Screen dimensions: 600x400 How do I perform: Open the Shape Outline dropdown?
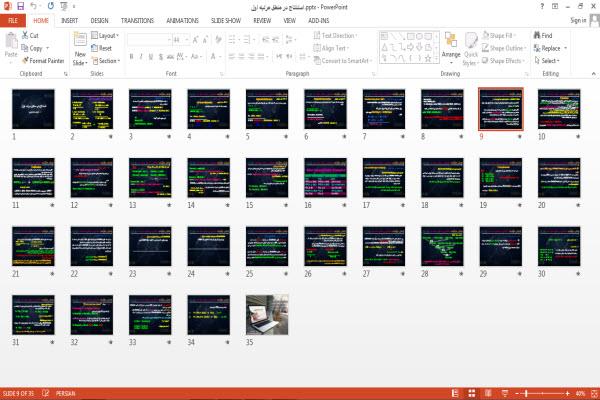point(504,48)
